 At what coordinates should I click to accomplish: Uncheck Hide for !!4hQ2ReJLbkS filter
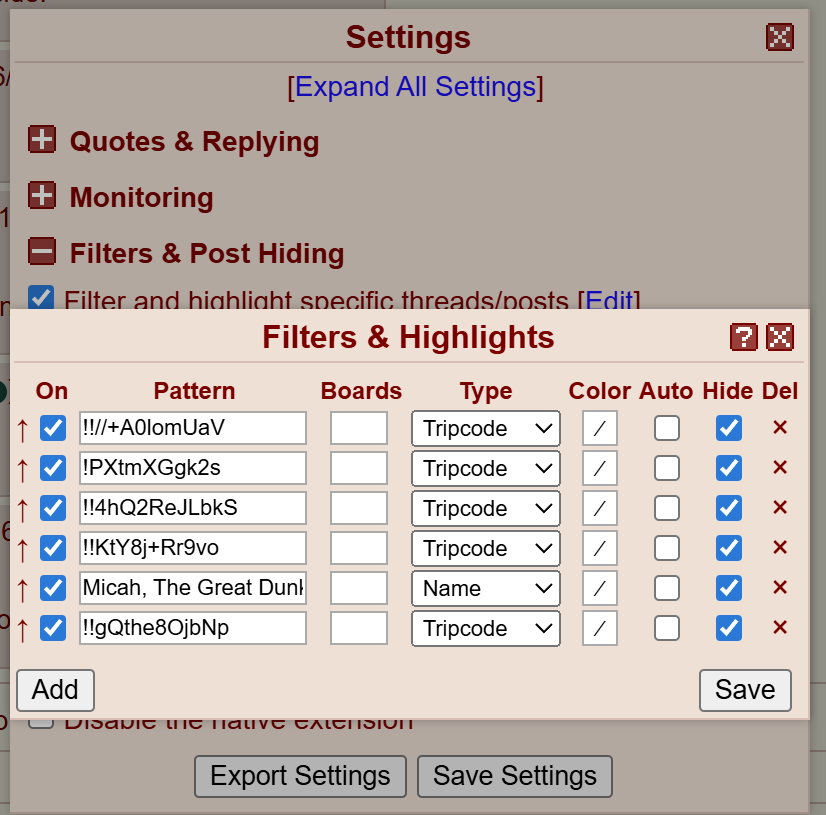(729, 508)
